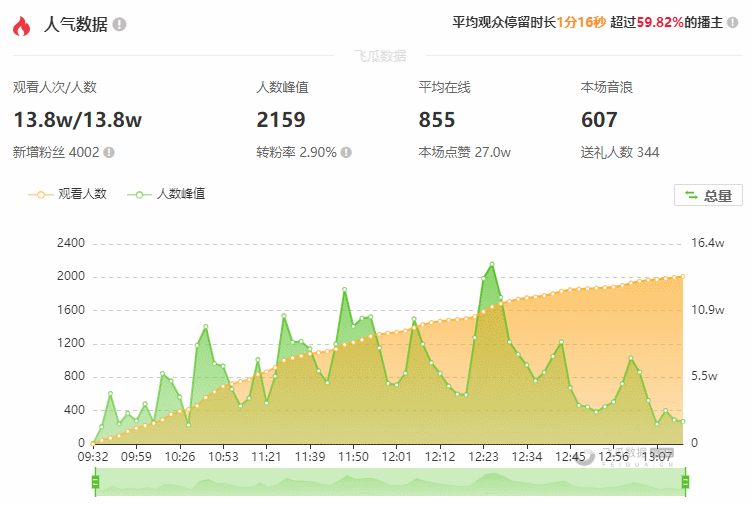Click the flame icon beside 人气数据
Image resolution: width=753 pixels, height=505 pixels.
tap(21, 26)
